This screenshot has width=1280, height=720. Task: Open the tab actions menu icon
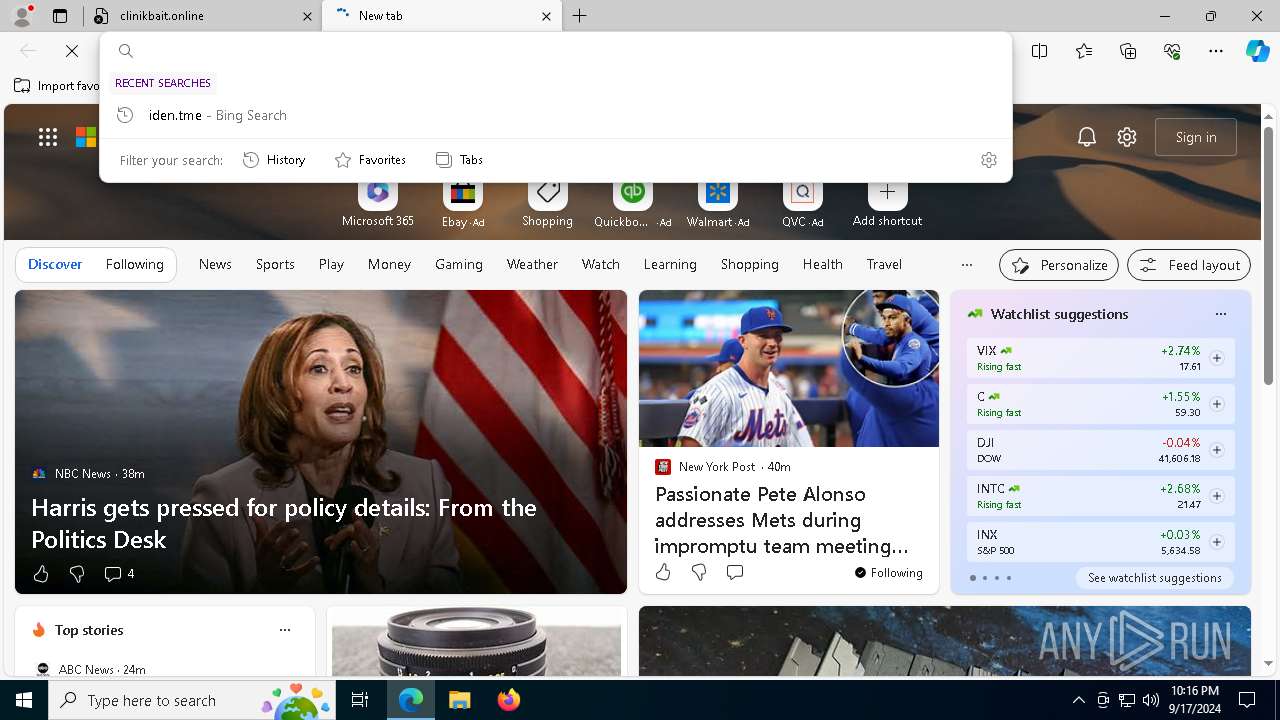tap(60, 16)
